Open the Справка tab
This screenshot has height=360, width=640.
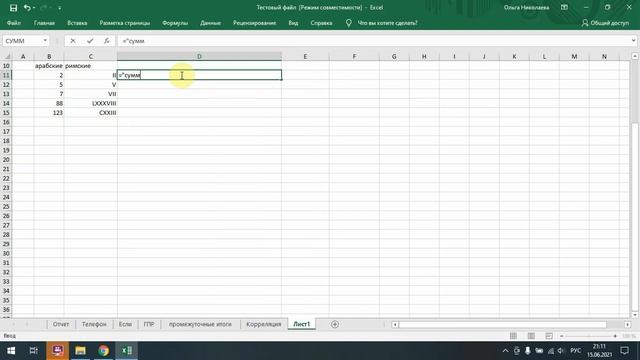pos(321,23)
